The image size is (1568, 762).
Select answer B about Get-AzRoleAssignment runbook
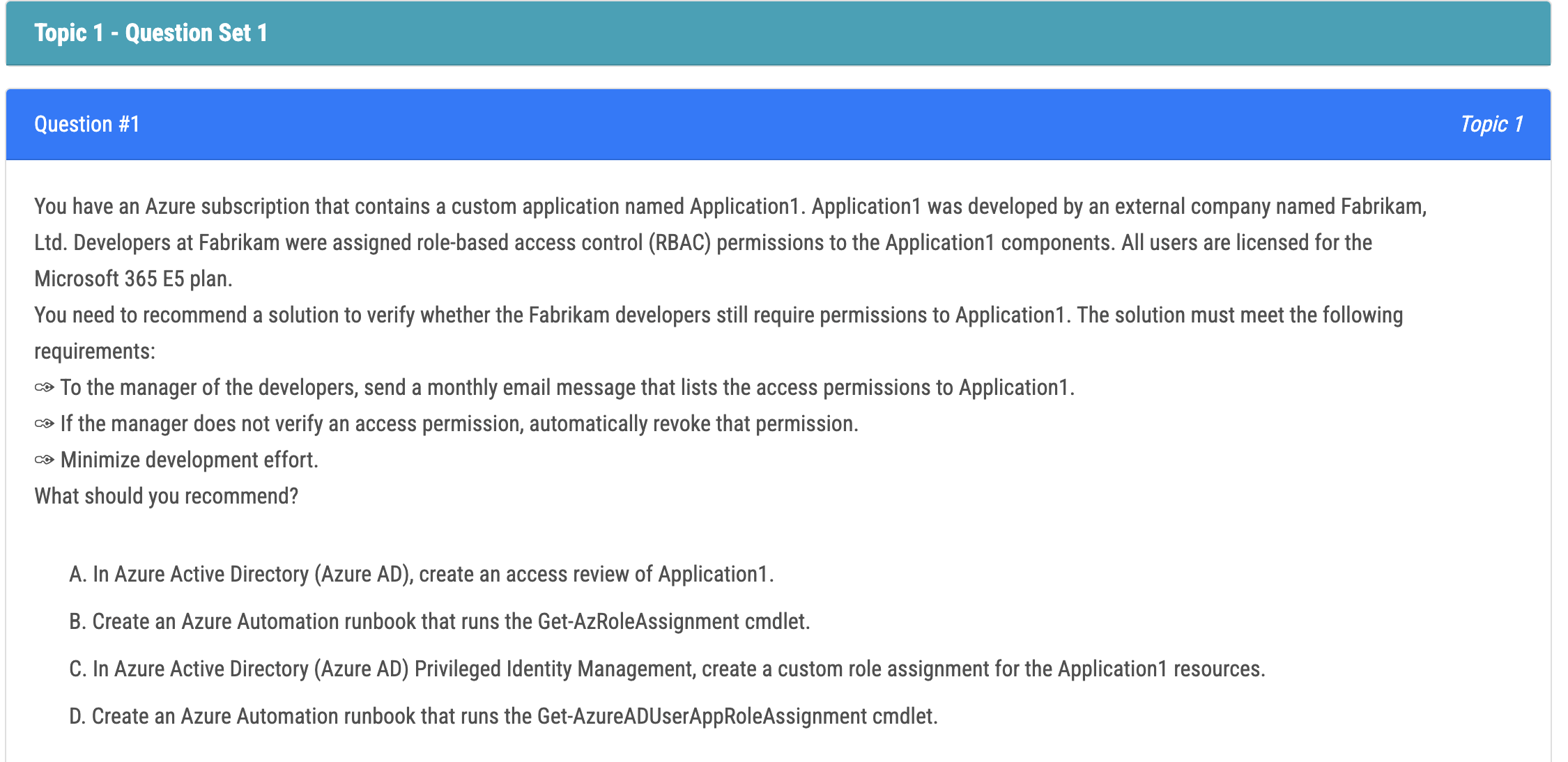439,621
